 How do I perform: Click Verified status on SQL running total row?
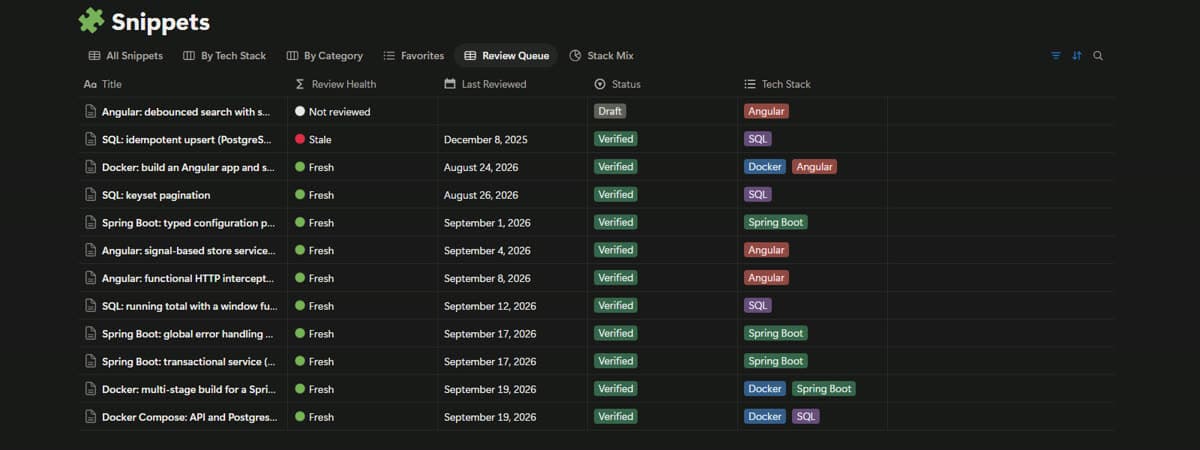click(615, 305)
